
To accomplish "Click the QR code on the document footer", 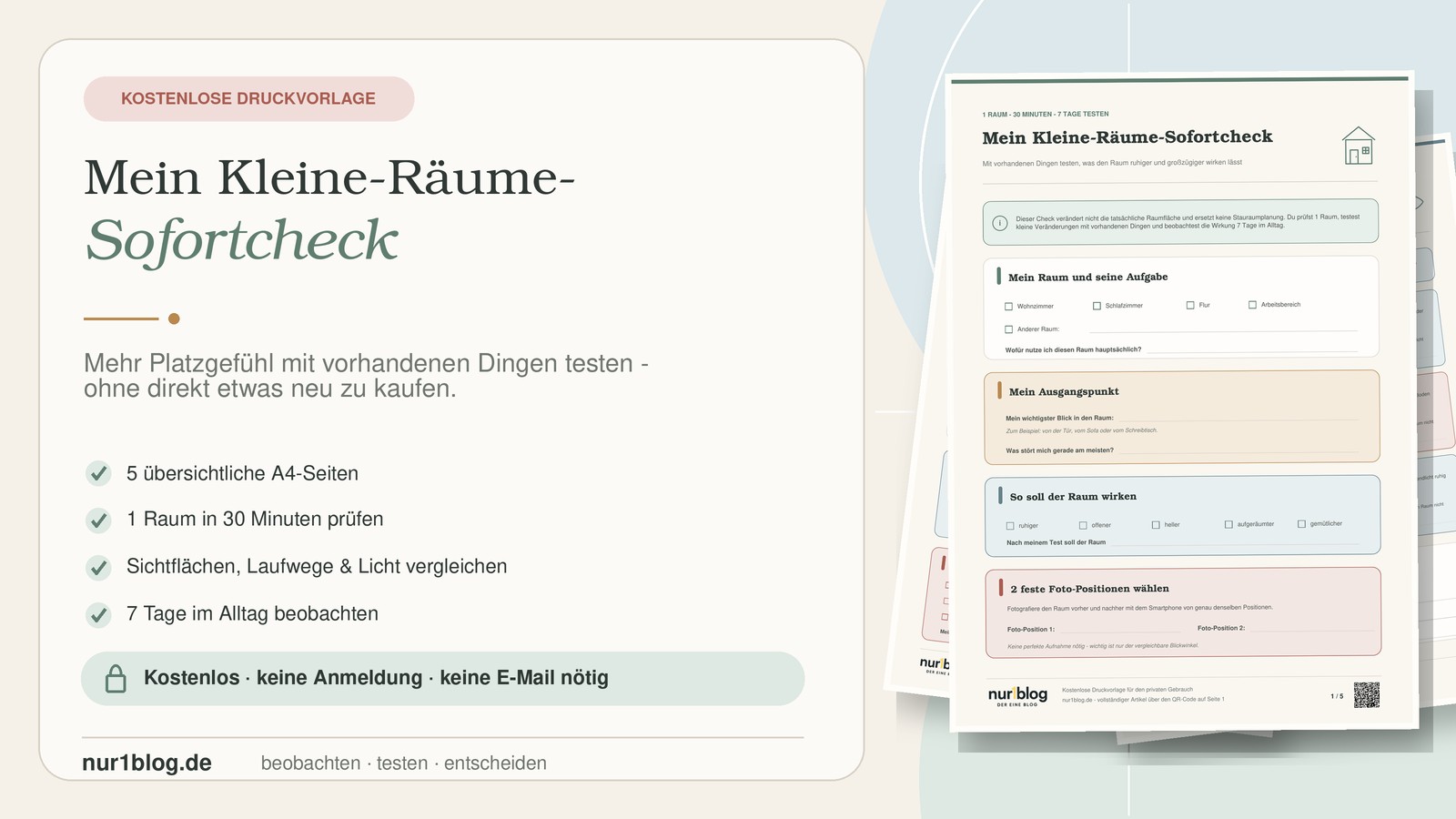I will [x=1366, y=694].
